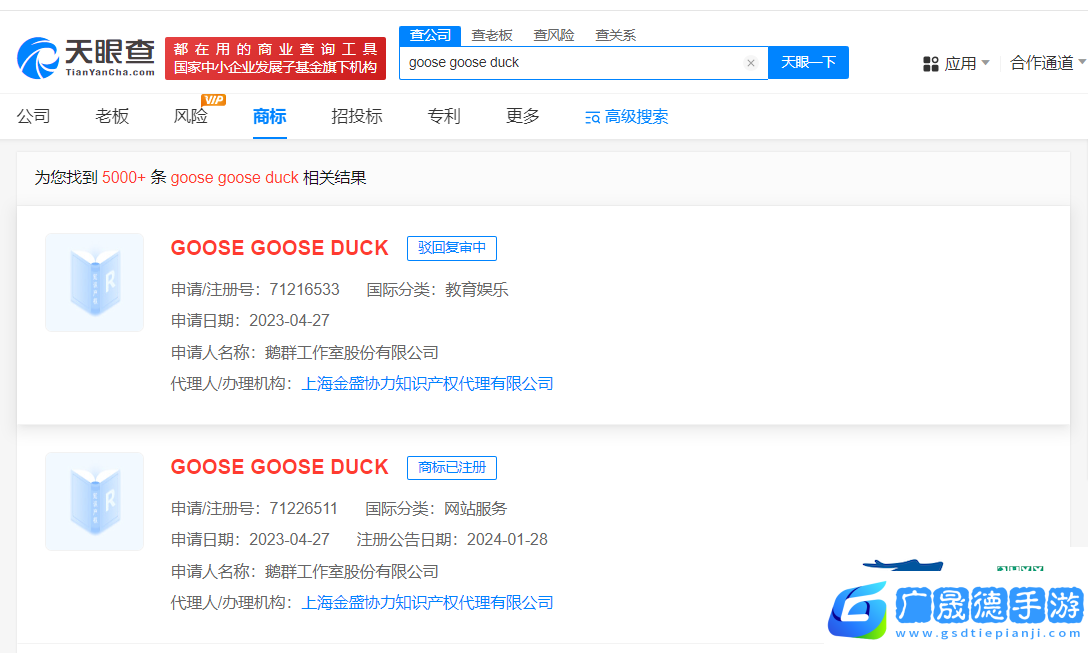This screenshot has height=653, width=1088.
Task: Click 国际分类: 网站服务 text
Action: [x=436, y=509]
